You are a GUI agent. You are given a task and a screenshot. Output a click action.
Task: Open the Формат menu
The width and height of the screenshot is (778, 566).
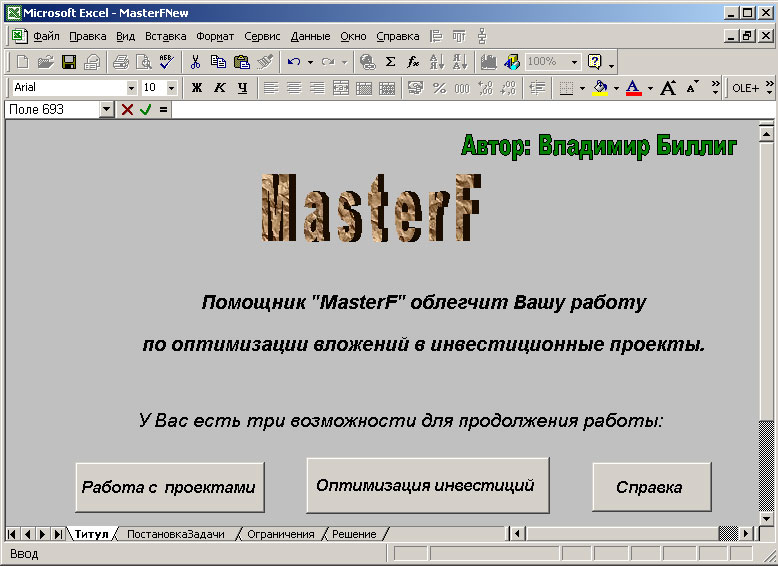pyautogui.click(x=215, y=36)
